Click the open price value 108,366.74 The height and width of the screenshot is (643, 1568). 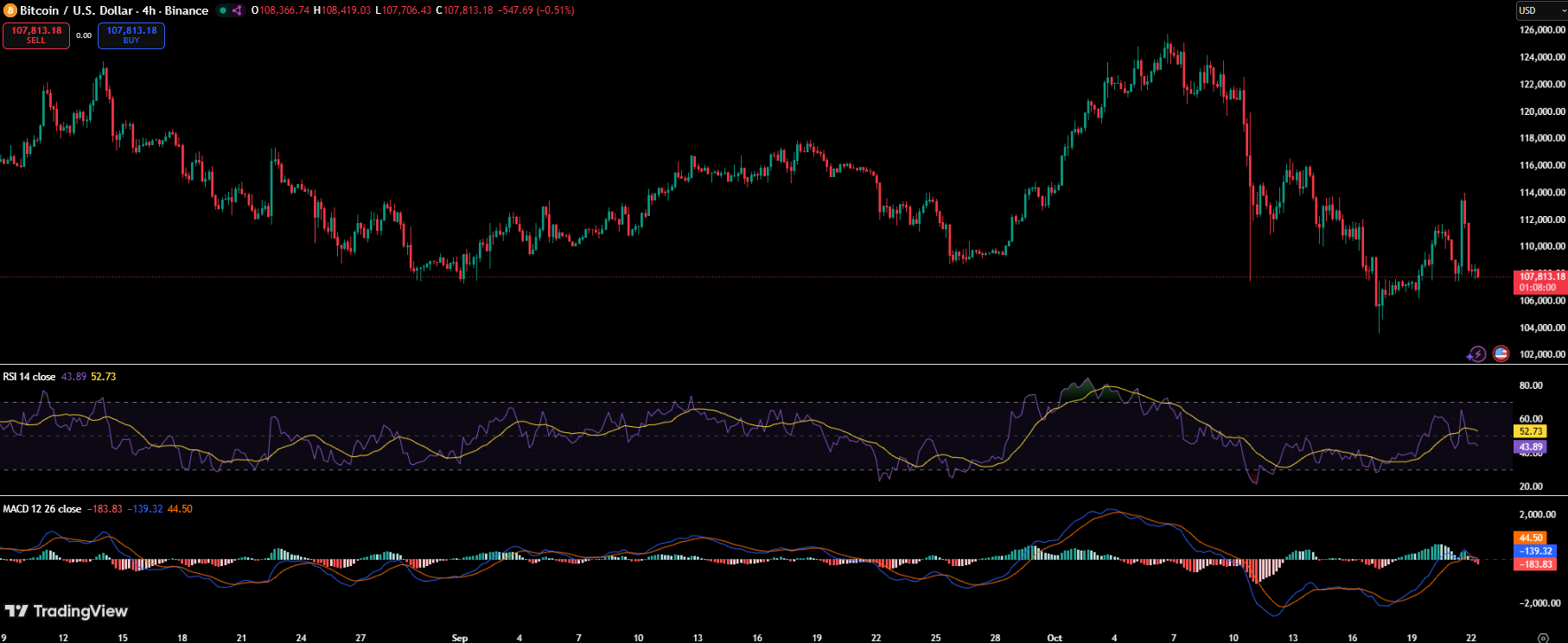(284, 10)
